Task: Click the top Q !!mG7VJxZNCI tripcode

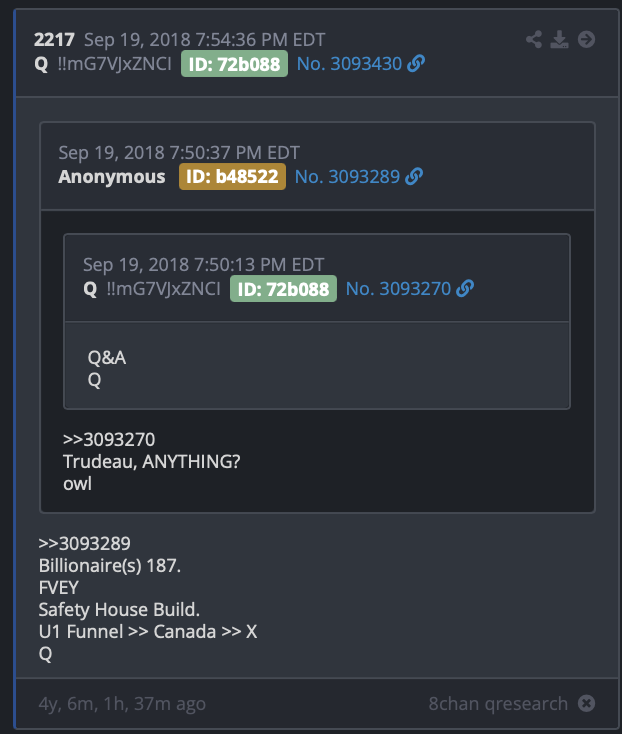Action: click(x=103, y=64)
